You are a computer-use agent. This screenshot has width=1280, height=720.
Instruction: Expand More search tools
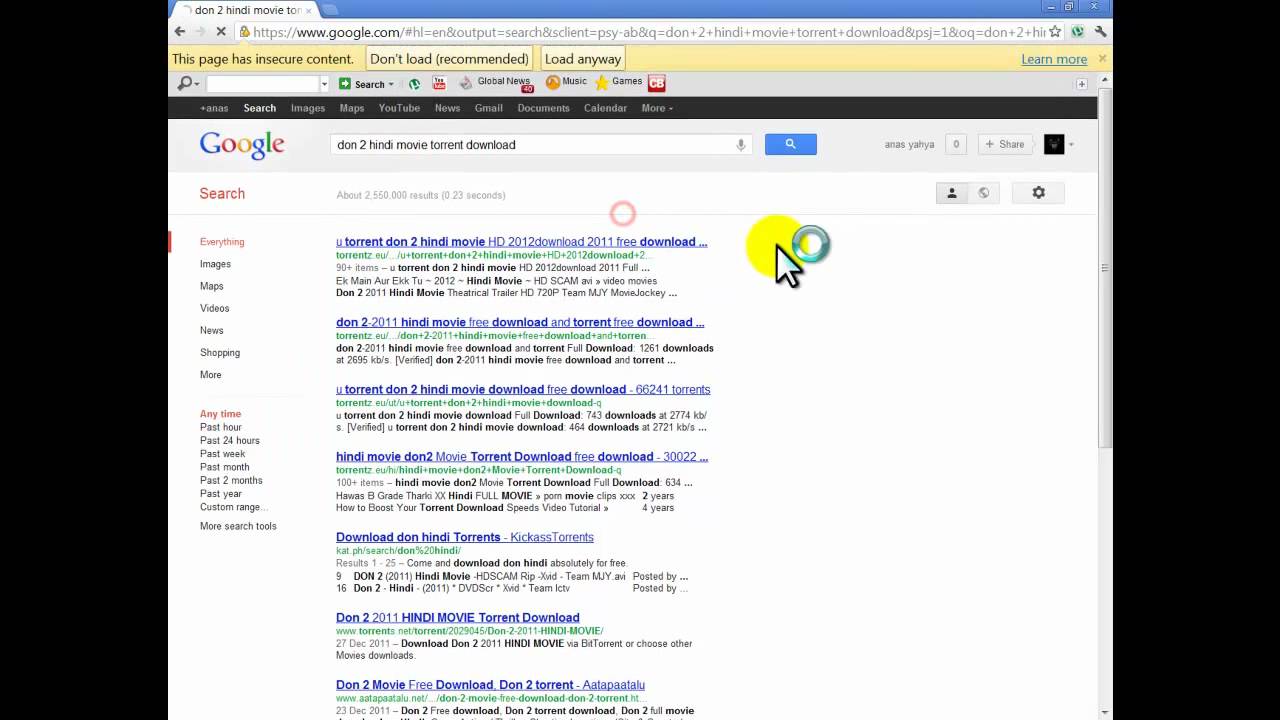click(238, 526)
